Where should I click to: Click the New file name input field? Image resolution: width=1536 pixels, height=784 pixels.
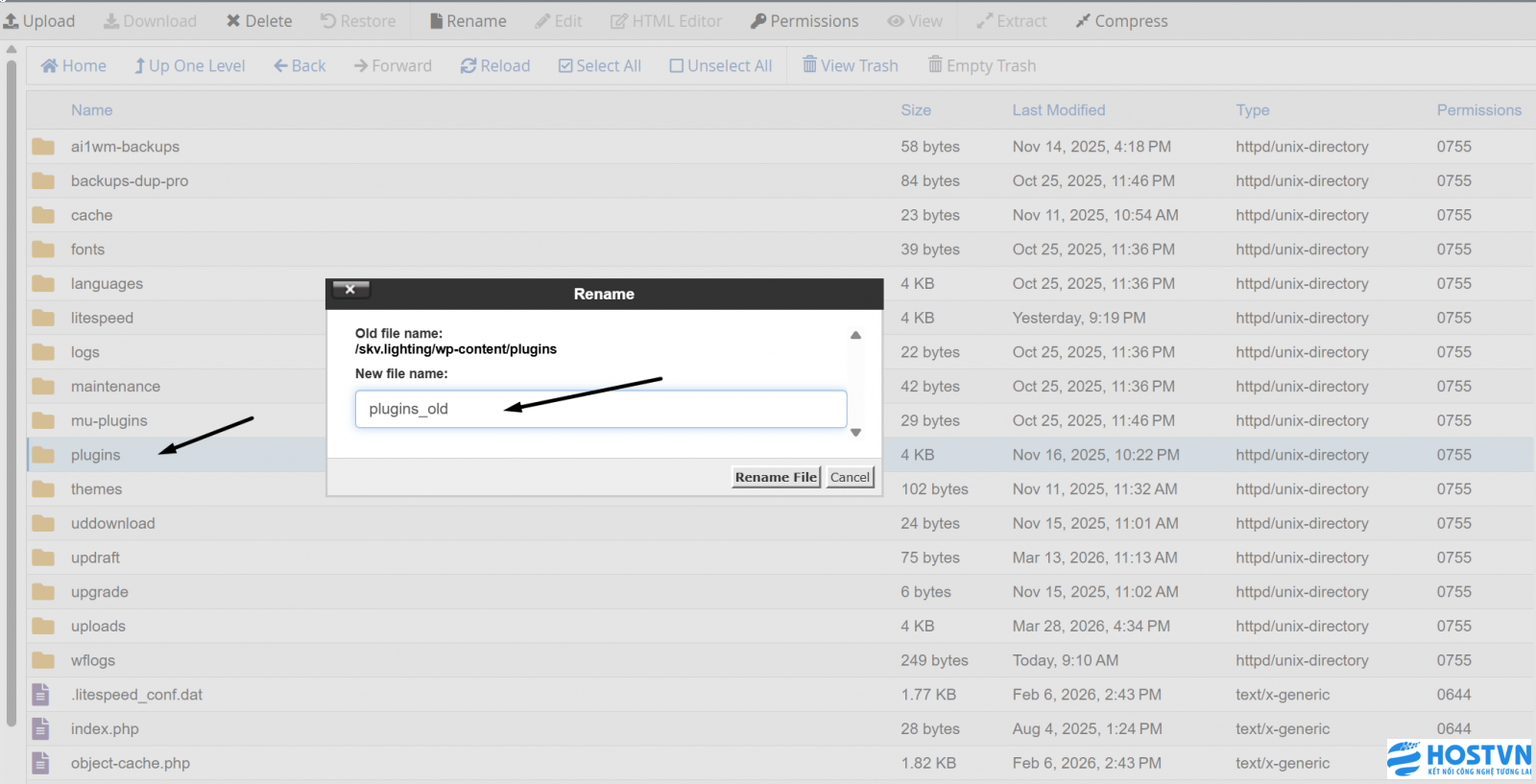coord(600,409)
